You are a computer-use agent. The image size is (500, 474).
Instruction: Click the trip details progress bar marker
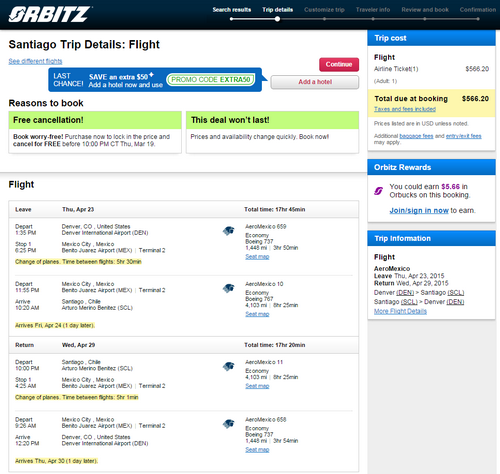coord(277,19)
